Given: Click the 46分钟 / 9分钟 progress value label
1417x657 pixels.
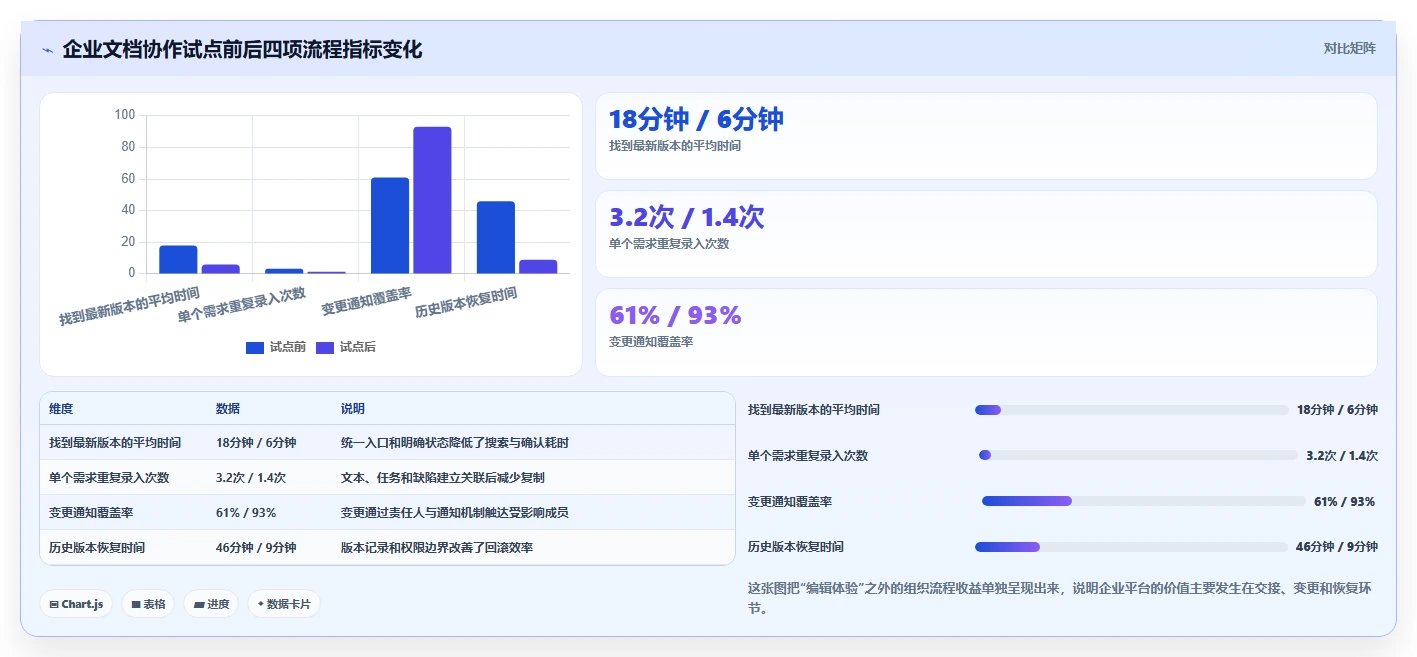Looking at the screenshot, I should 1337,547.
